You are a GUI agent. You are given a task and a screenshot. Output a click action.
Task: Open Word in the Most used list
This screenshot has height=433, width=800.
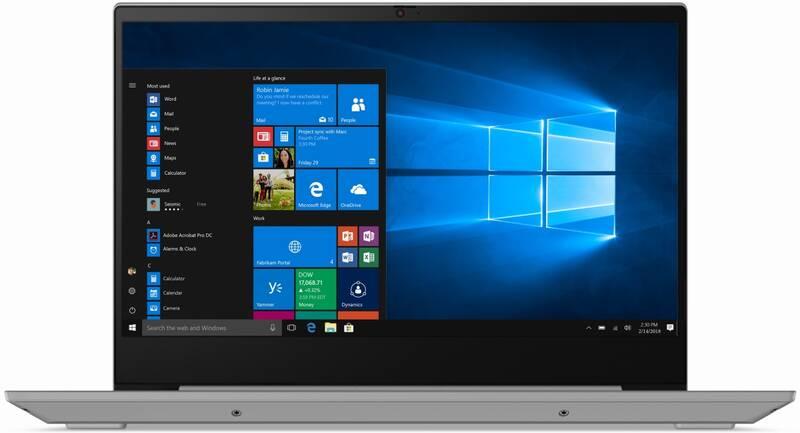pyautogui.click(x=162, y=99)
